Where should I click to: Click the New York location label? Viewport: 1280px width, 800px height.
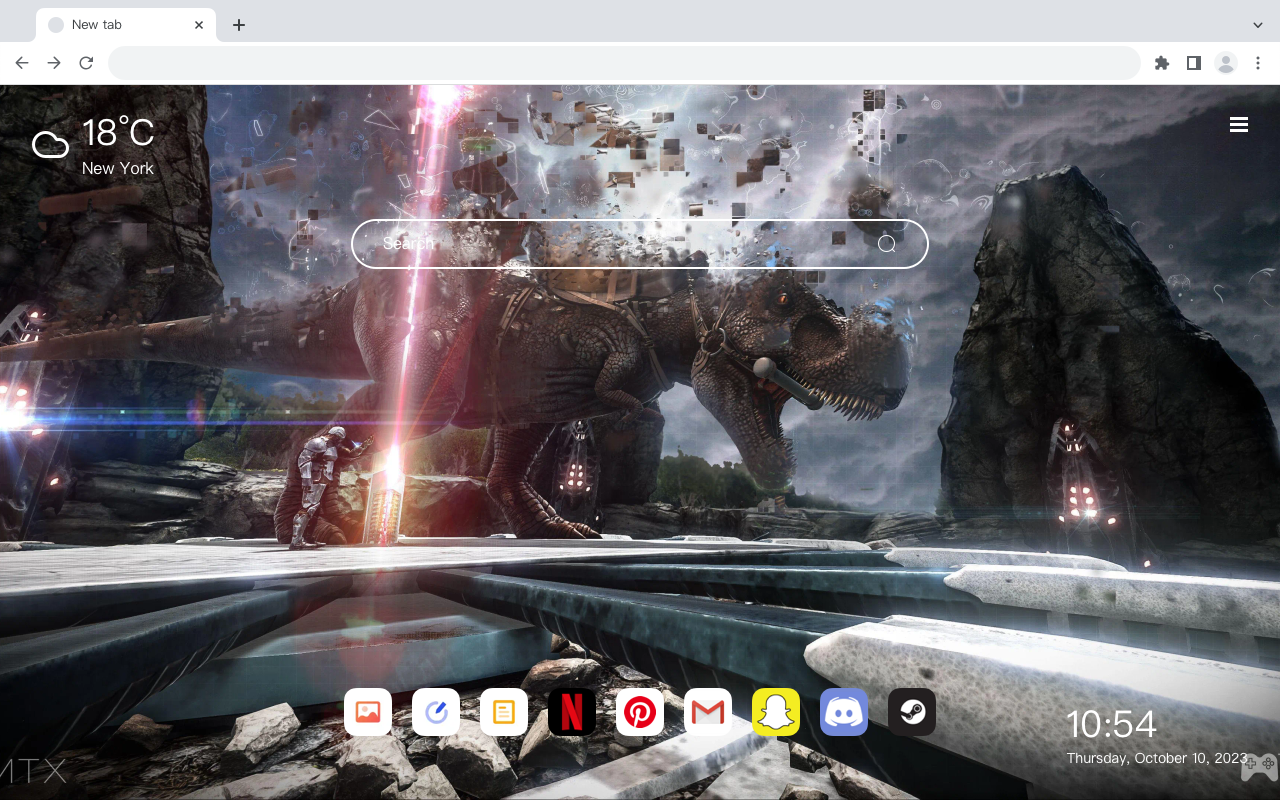click(x=118, y=168)
